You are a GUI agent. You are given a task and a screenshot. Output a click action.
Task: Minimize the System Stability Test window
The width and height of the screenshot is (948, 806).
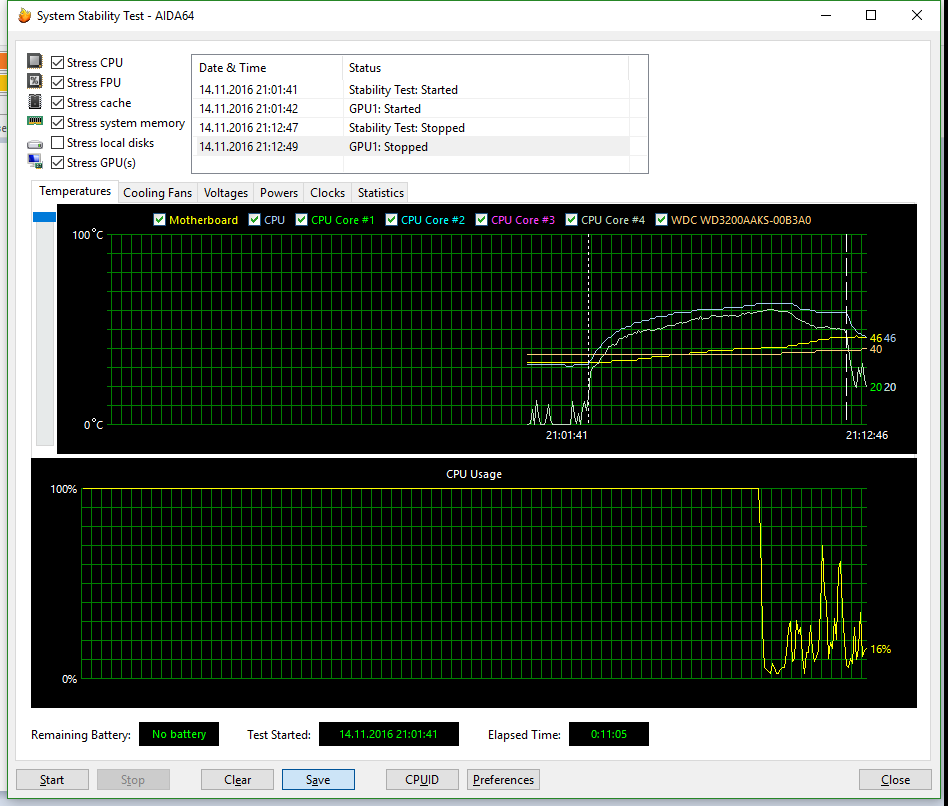tap(826, 15)
